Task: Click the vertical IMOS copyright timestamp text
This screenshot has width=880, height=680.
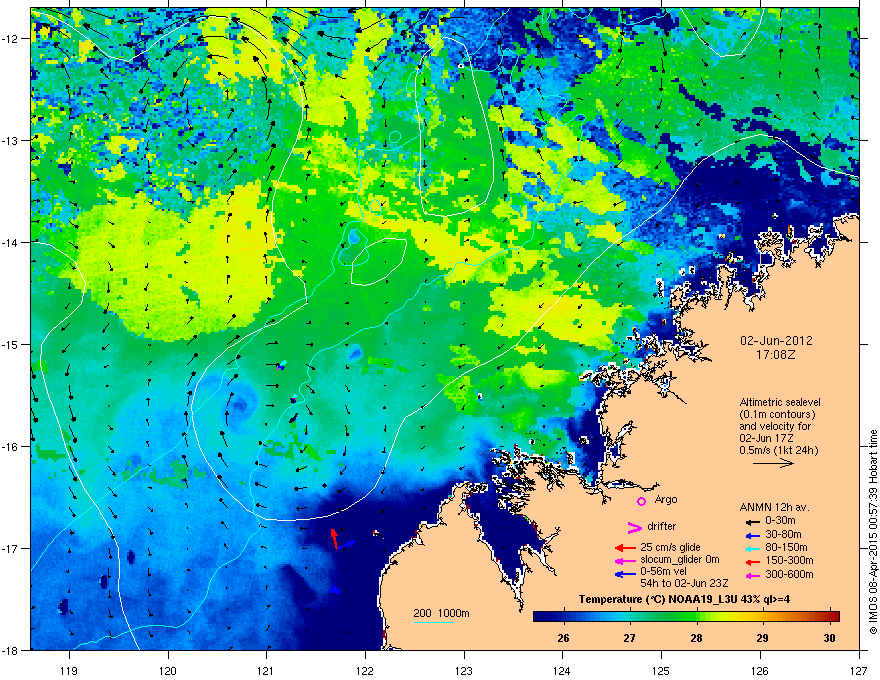Action: coord(873,532)
